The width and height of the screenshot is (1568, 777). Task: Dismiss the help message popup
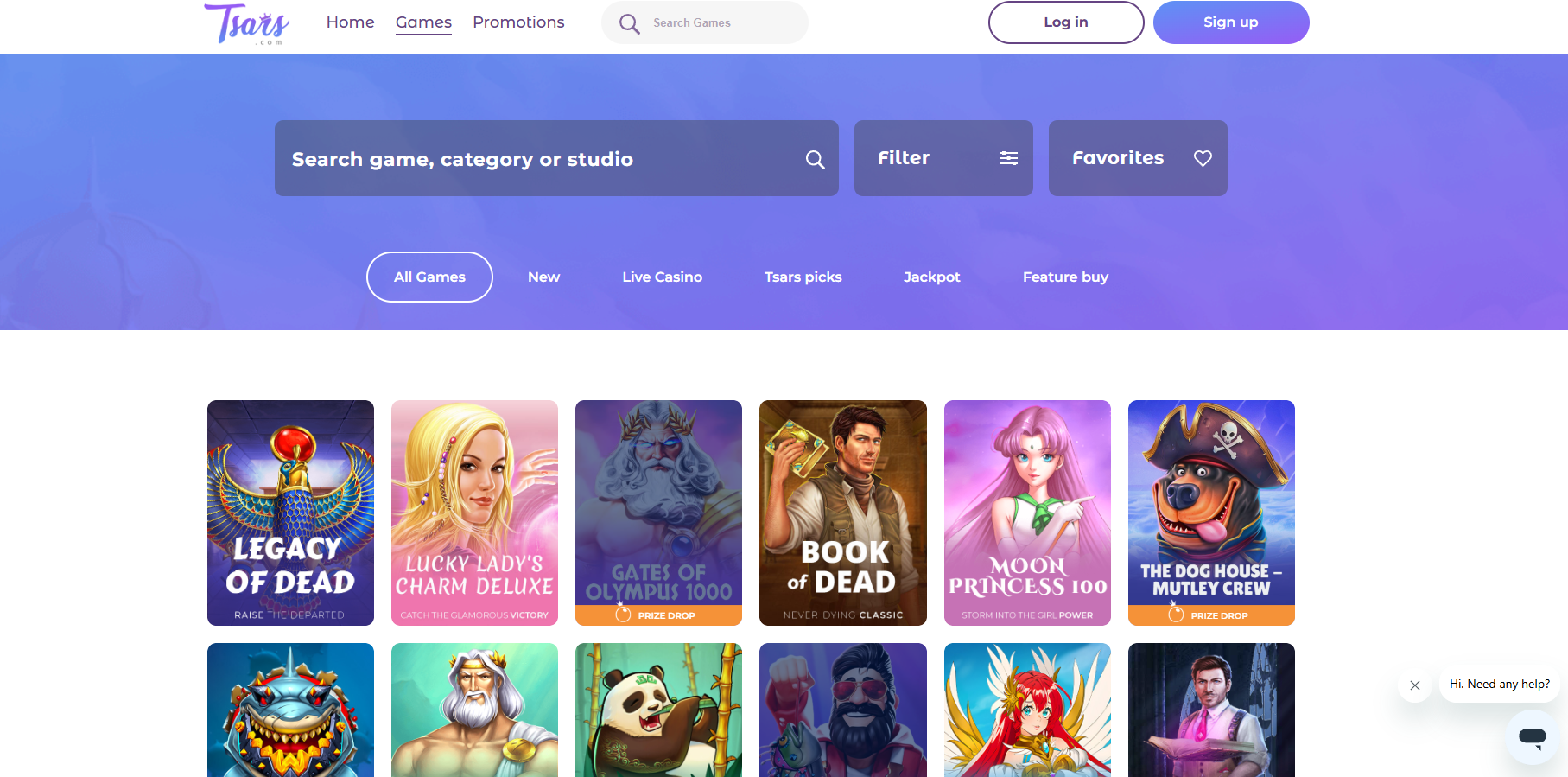(1415, 685)
